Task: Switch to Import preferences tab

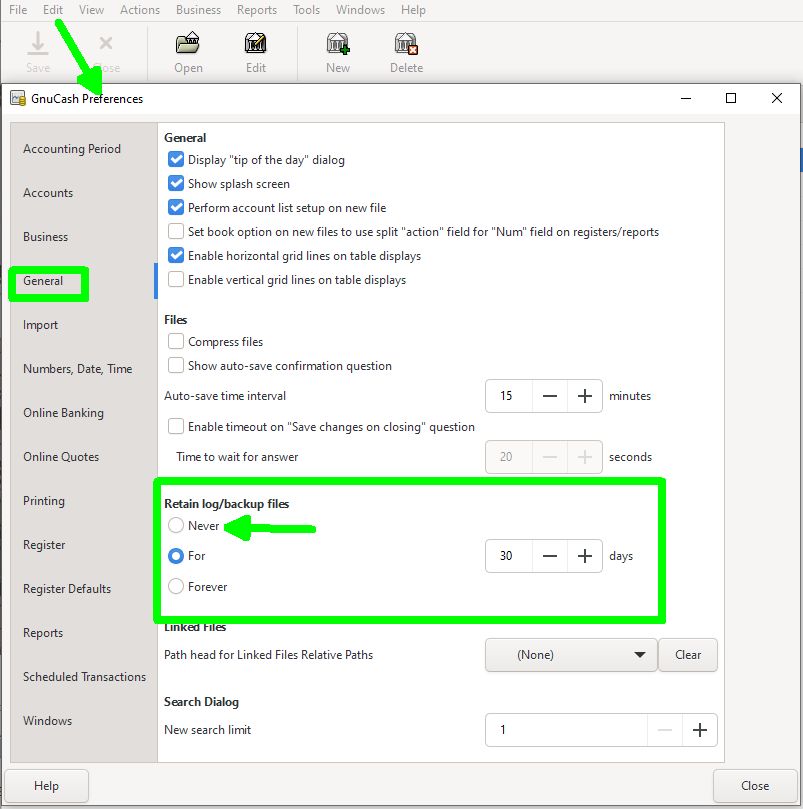Action: (x=83, y=325)
